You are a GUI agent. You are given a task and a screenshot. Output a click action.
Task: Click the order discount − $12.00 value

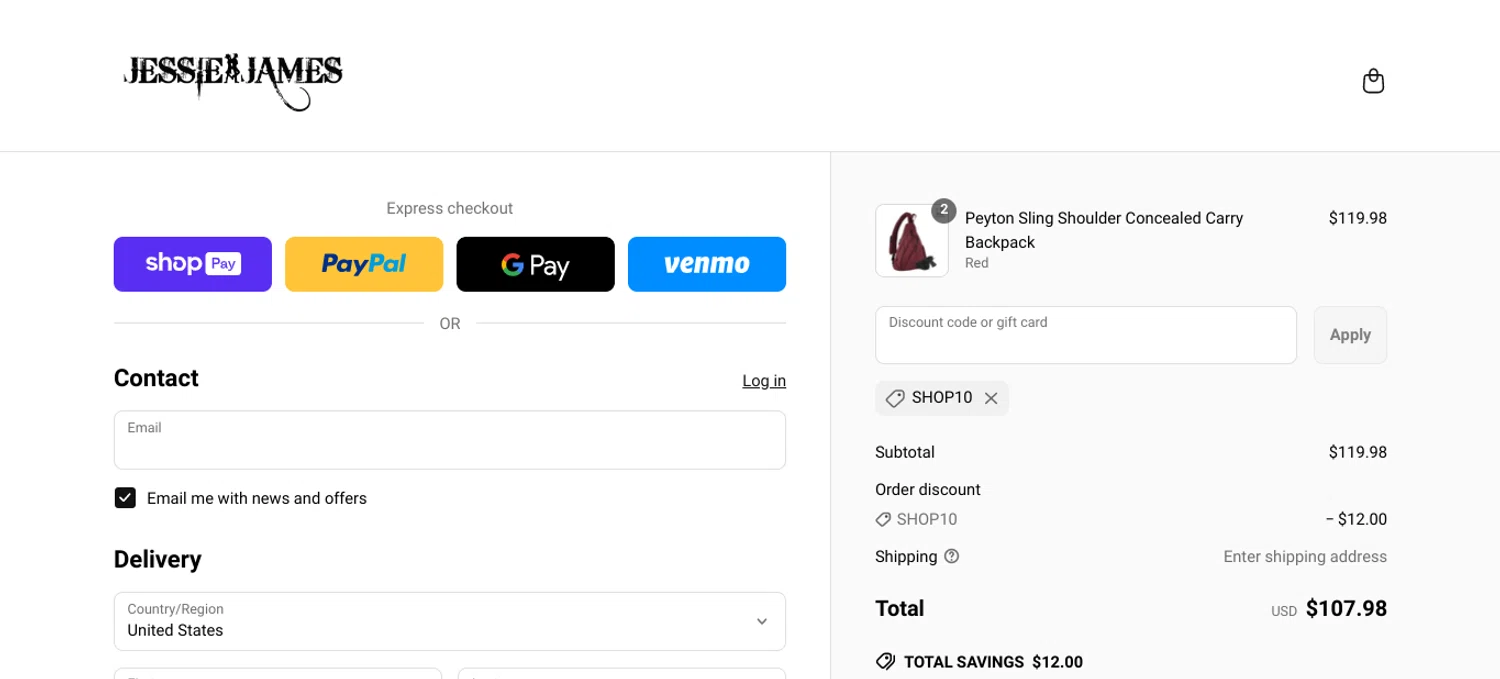point(1356,519)
